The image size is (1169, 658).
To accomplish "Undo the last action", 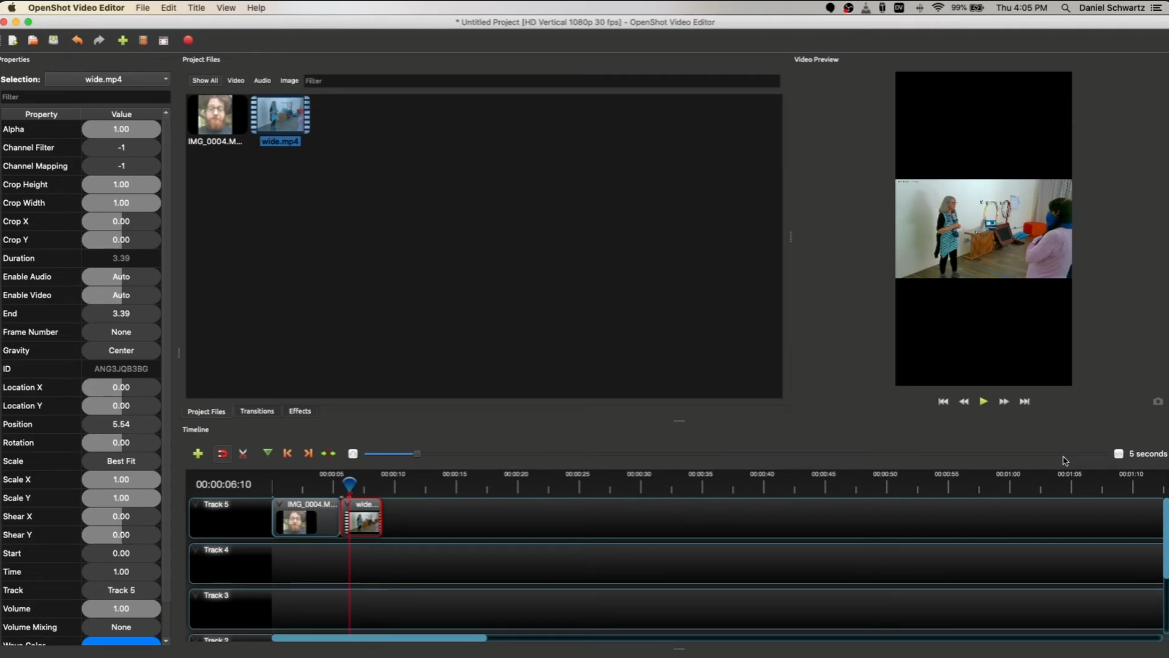I will 77,40.
